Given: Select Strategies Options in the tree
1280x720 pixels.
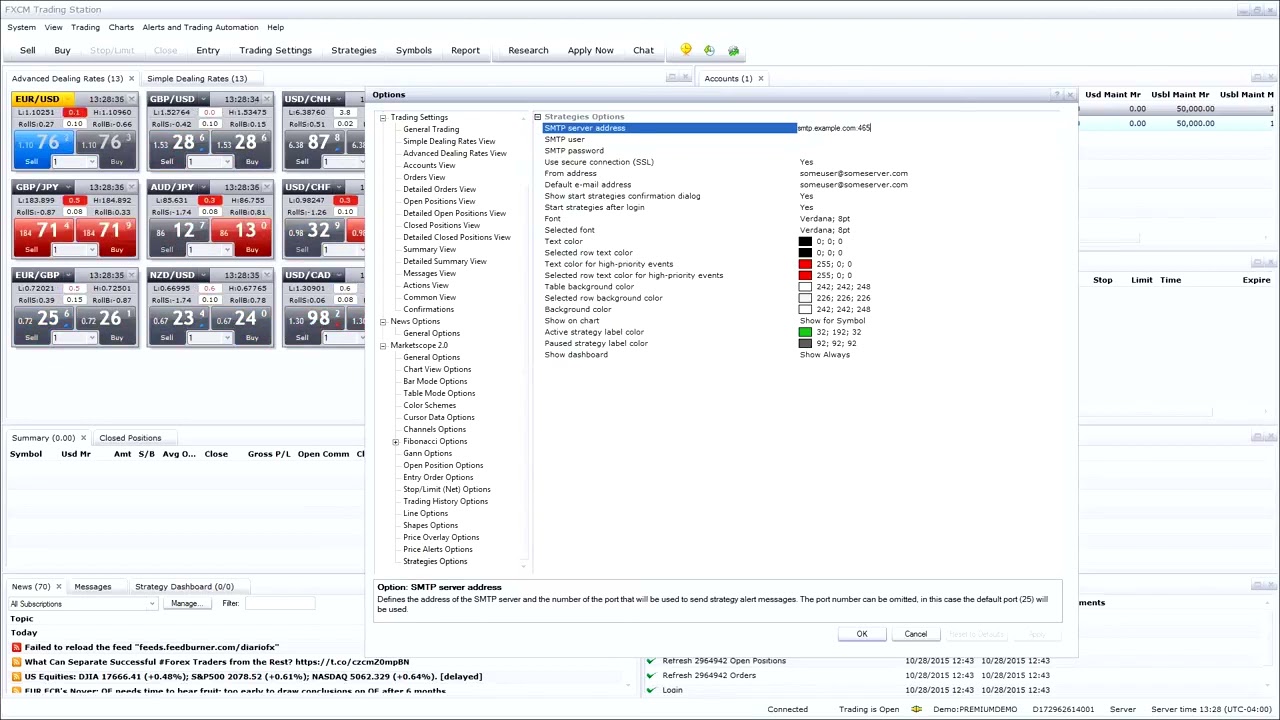Looking at the screenshot, I should coord(435,562).
